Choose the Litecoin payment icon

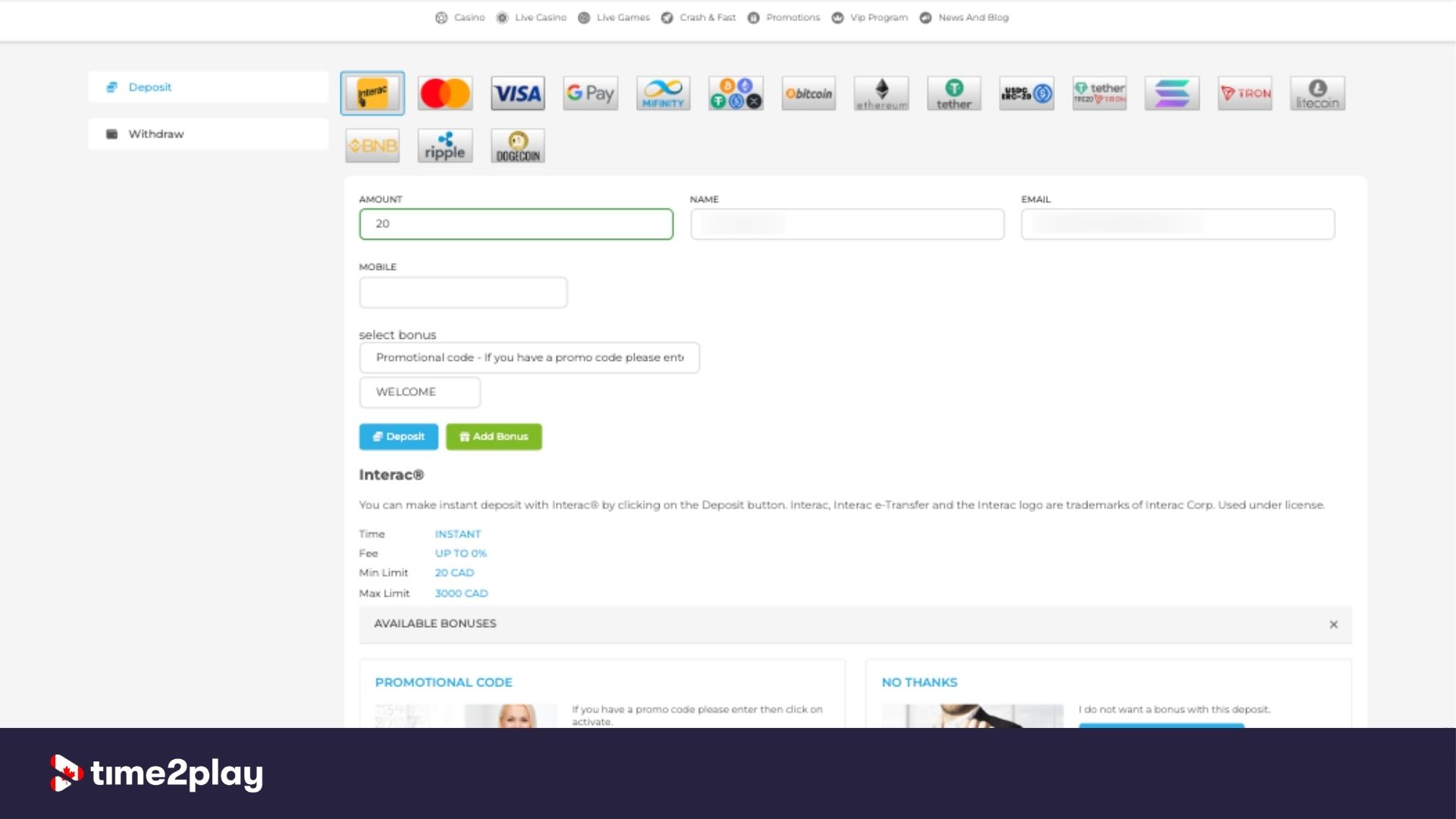tap(1318, 93)
